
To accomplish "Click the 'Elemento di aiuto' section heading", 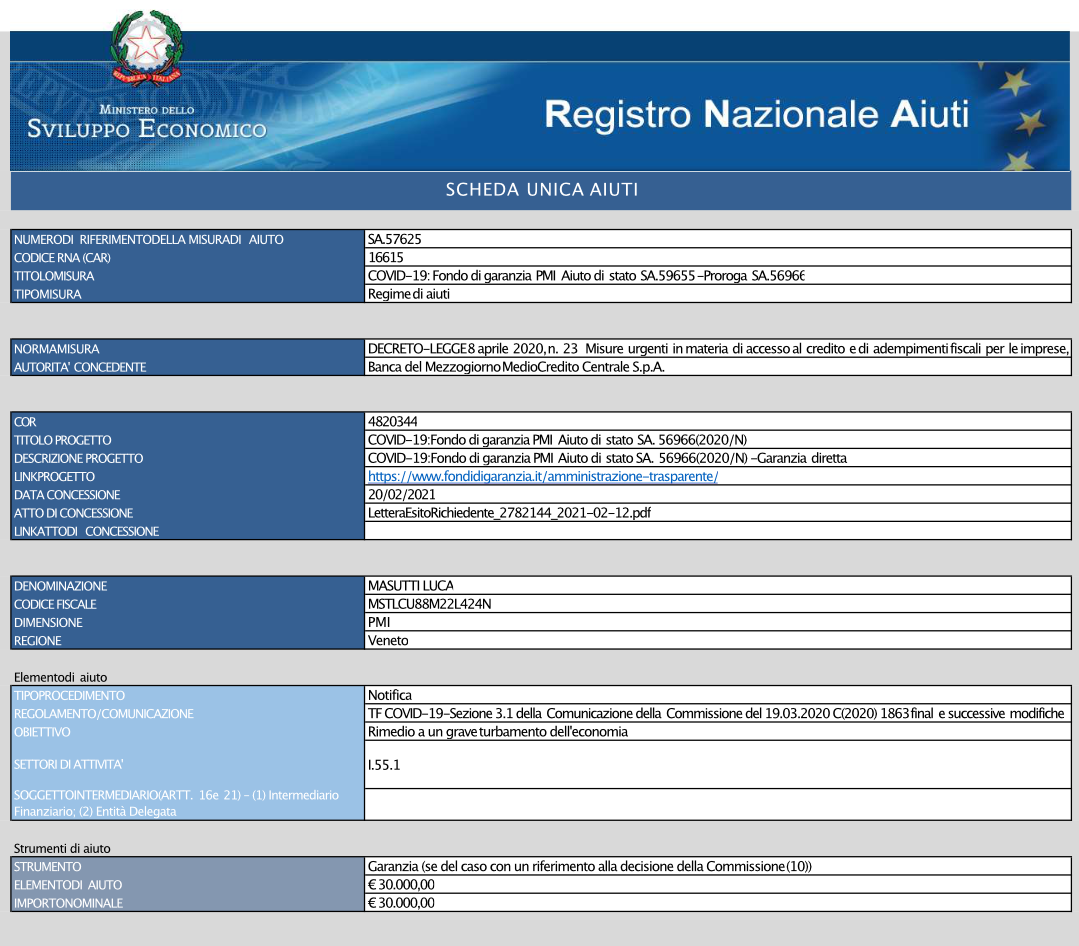I will tap(61, 677).
